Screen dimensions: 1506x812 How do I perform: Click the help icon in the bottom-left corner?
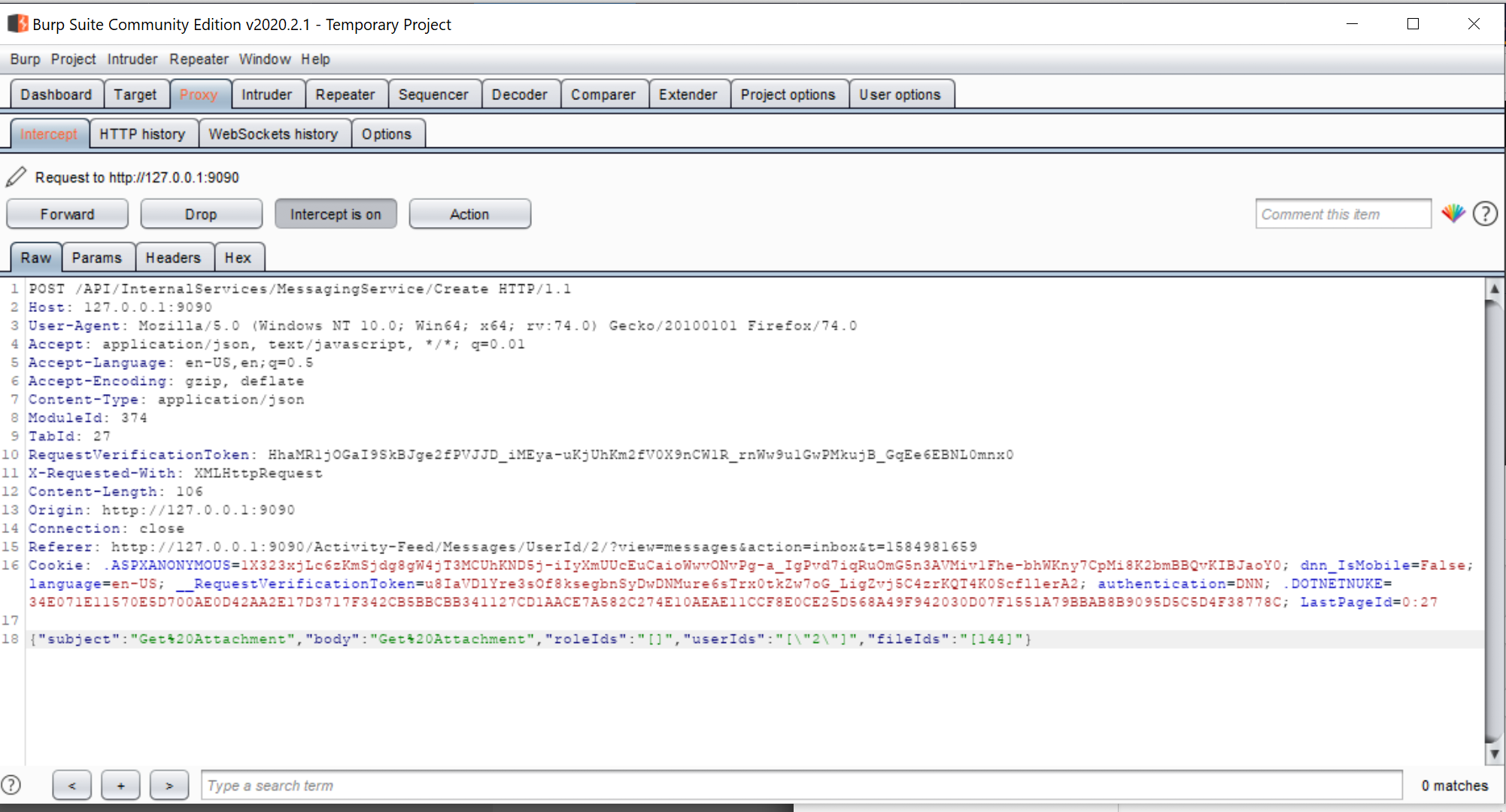pyautogui.click(x=13, y=785)
